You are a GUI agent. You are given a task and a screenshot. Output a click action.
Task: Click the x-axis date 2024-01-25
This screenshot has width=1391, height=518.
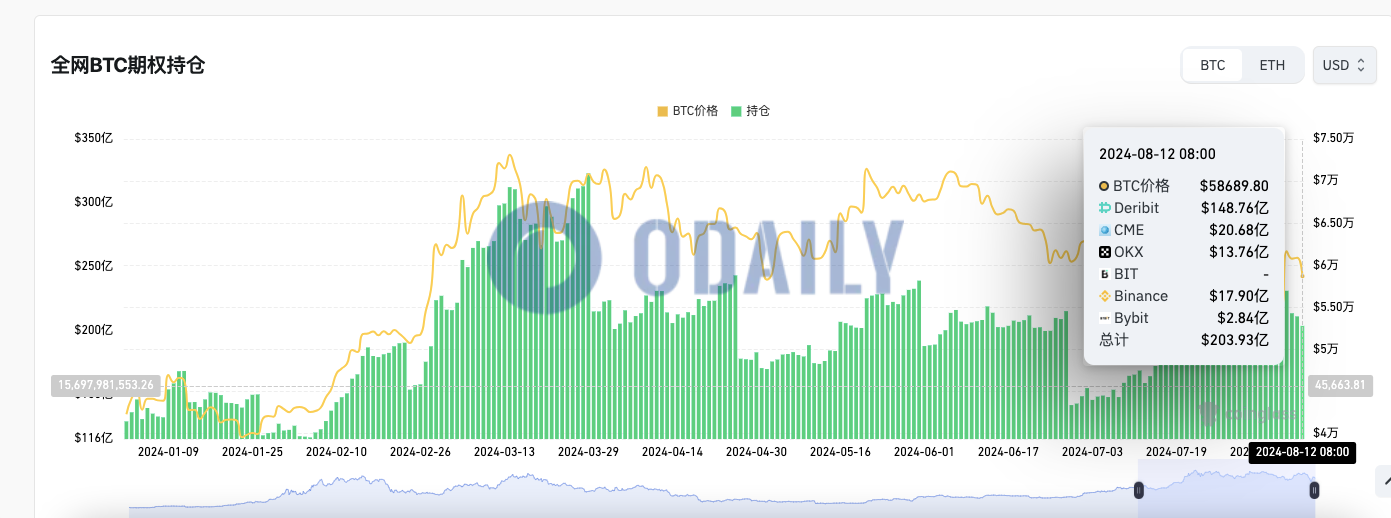tap(252, 452)
